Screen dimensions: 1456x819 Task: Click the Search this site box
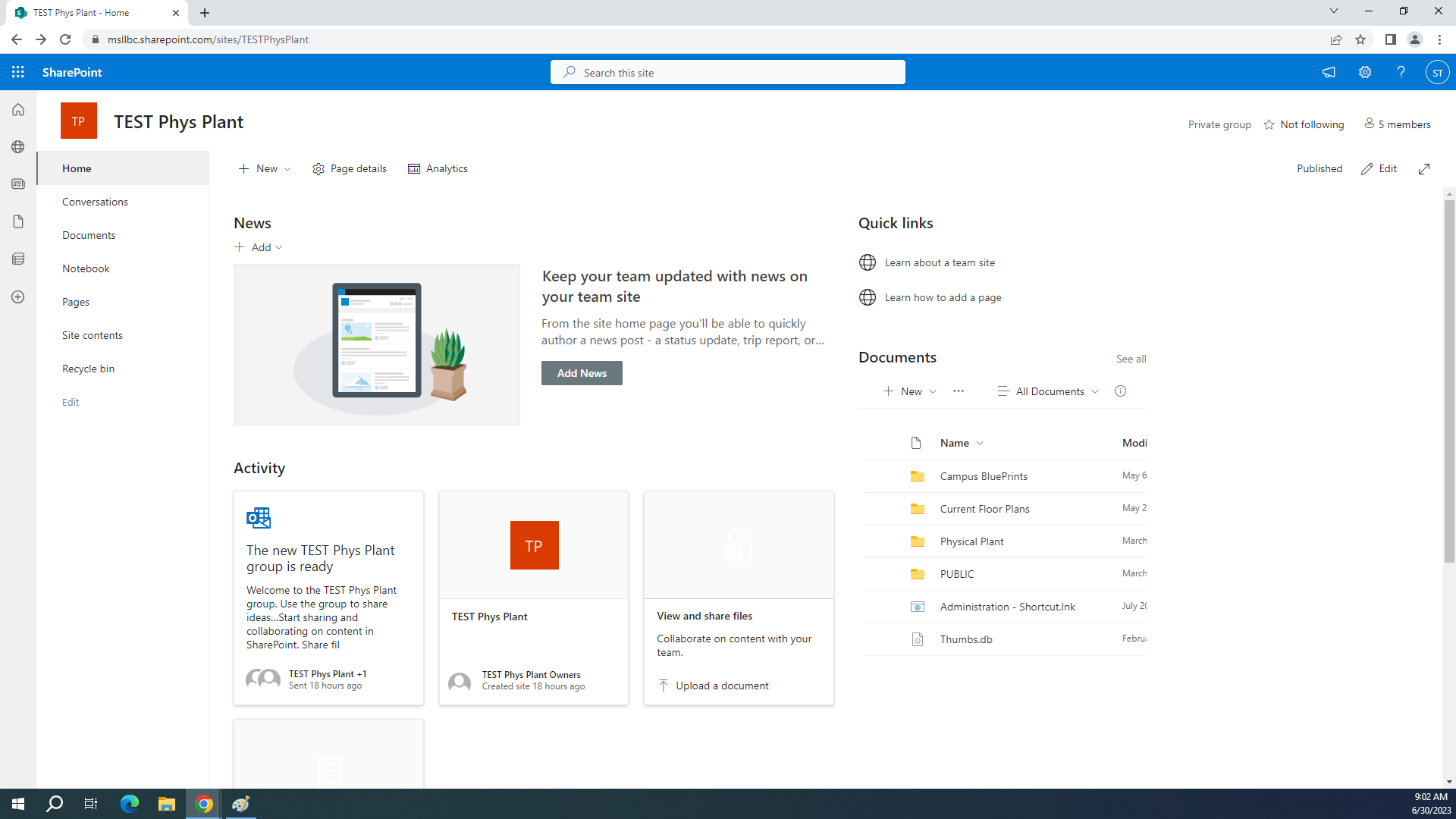click(728, 73)
